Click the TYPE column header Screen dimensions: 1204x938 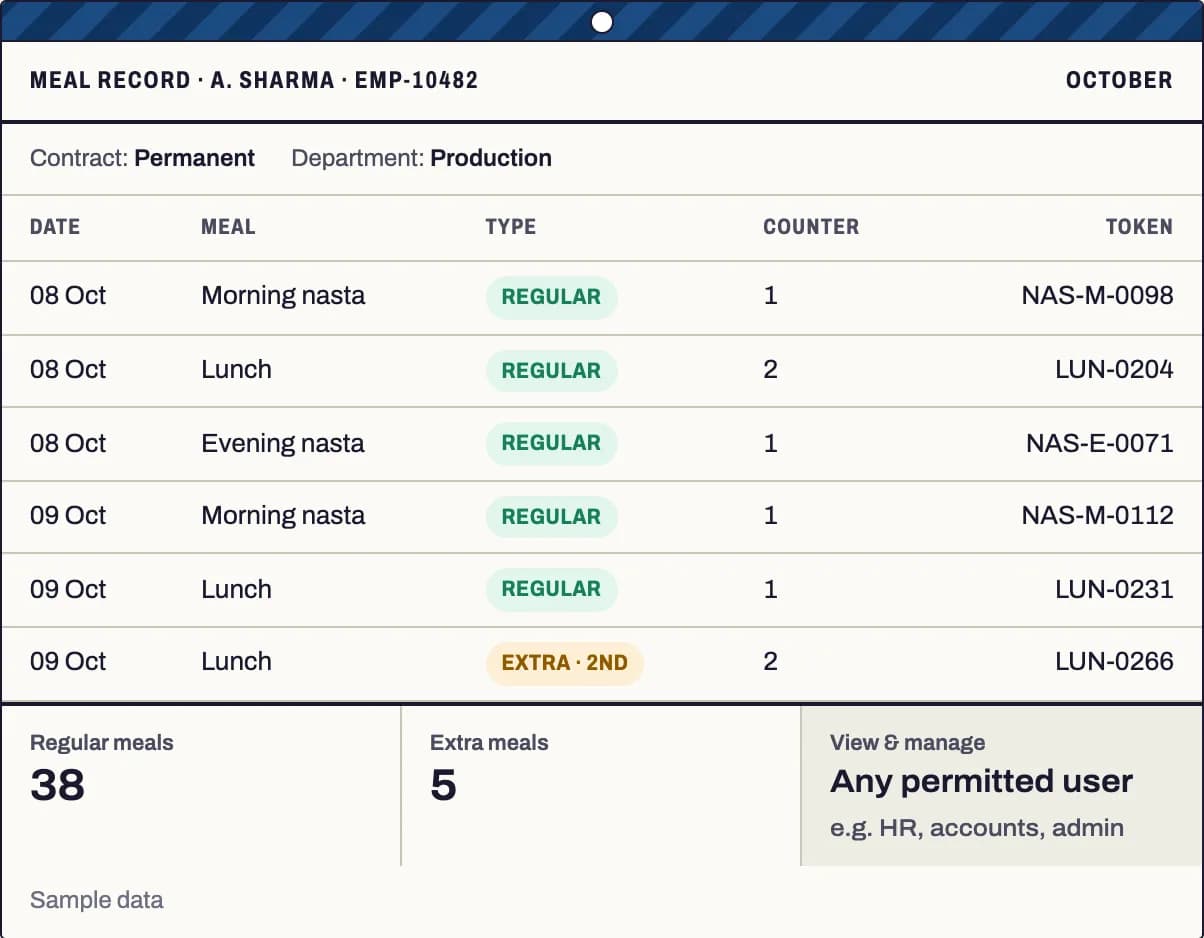tap(511, 227)
